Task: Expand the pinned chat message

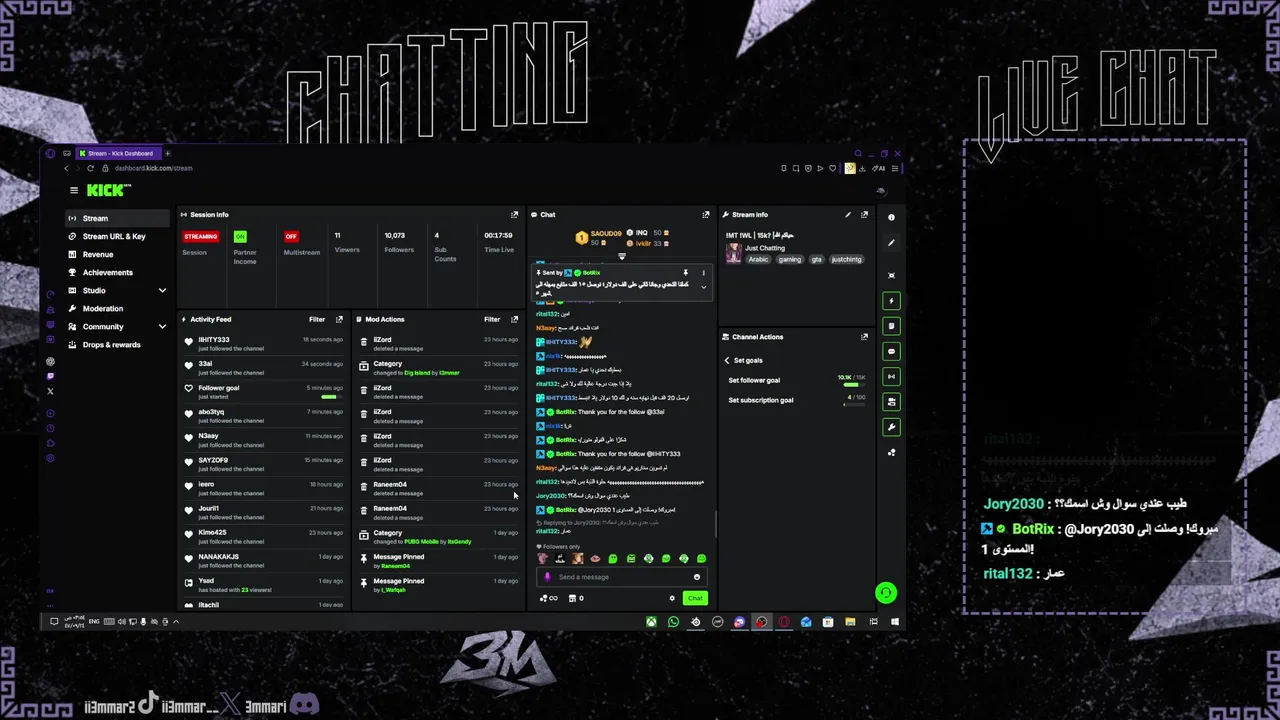Action: pos(703,287)
